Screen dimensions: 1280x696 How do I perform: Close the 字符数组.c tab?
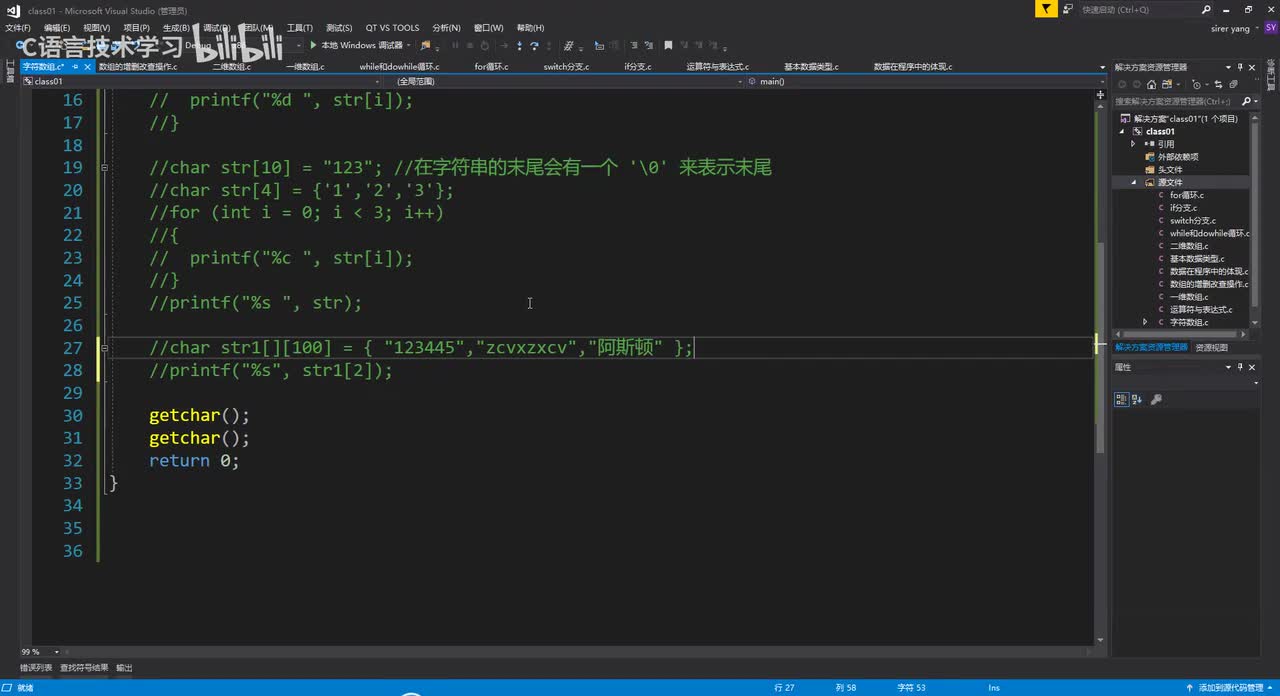(x=88, y=66)
